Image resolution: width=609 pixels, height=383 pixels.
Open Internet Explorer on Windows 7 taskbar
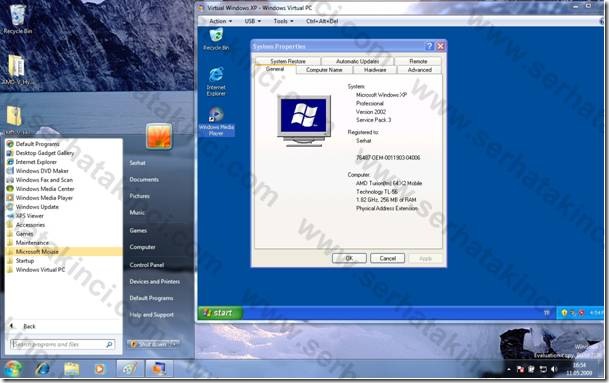(42, 369)
